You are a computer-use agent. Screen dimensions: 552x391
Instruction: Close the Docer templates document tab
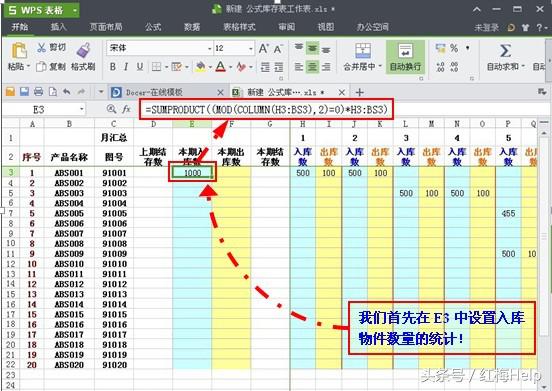pyautogui.click(x=220, y=93)
